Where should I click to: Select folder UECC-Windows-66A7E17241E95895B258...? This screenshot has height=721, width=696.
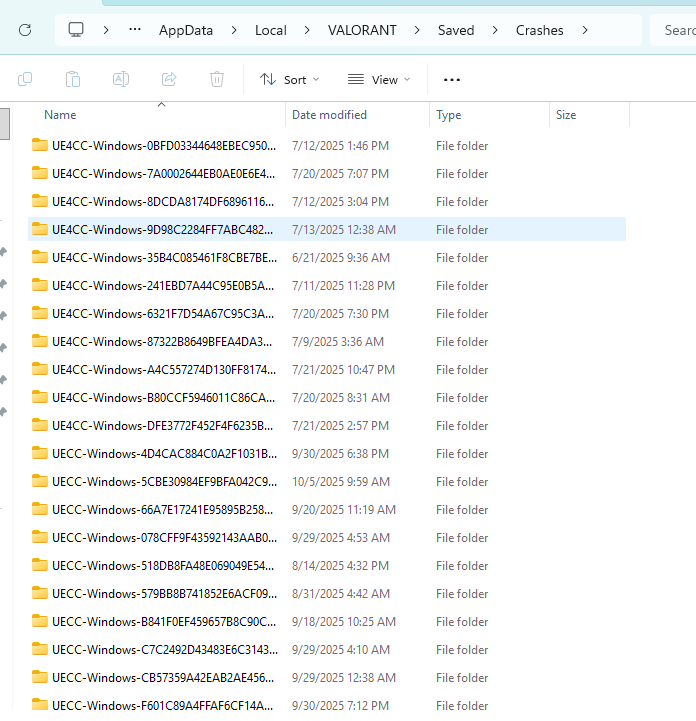pyautogui.click(x=327, y=509)
